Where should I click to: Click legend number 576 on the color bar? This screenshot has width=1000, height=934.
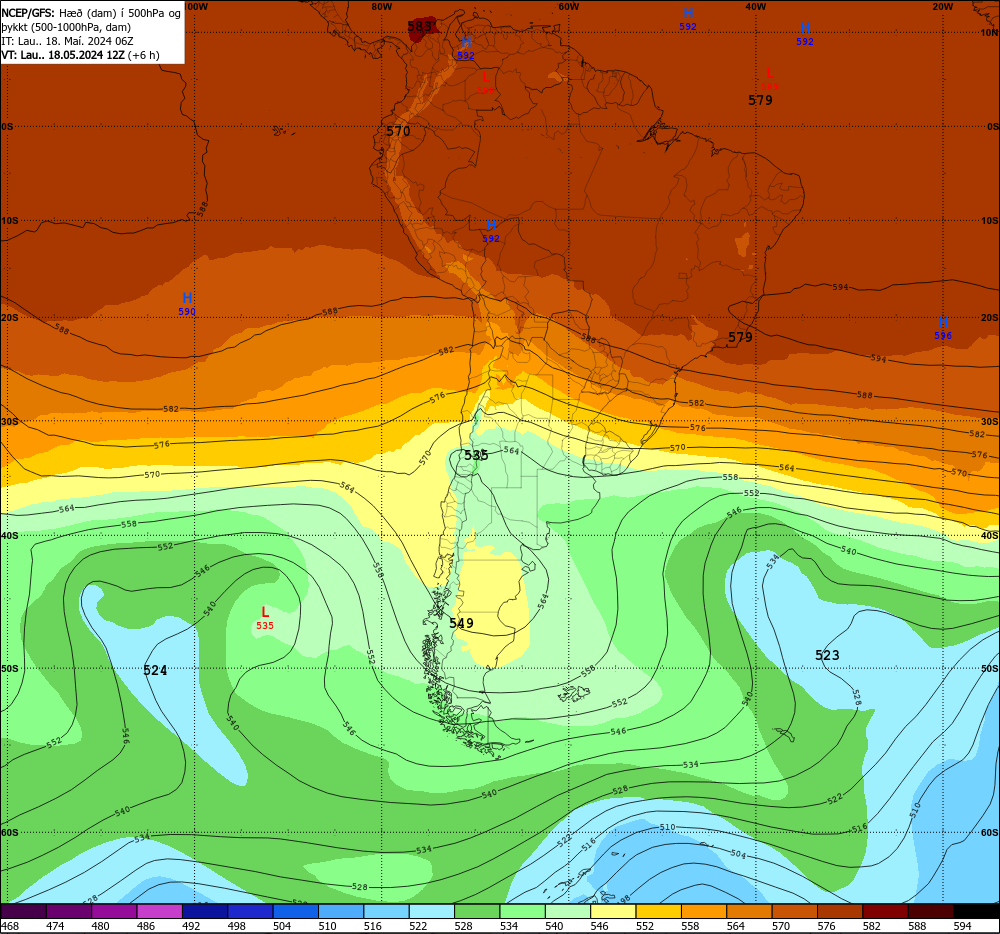pos(826,926)
